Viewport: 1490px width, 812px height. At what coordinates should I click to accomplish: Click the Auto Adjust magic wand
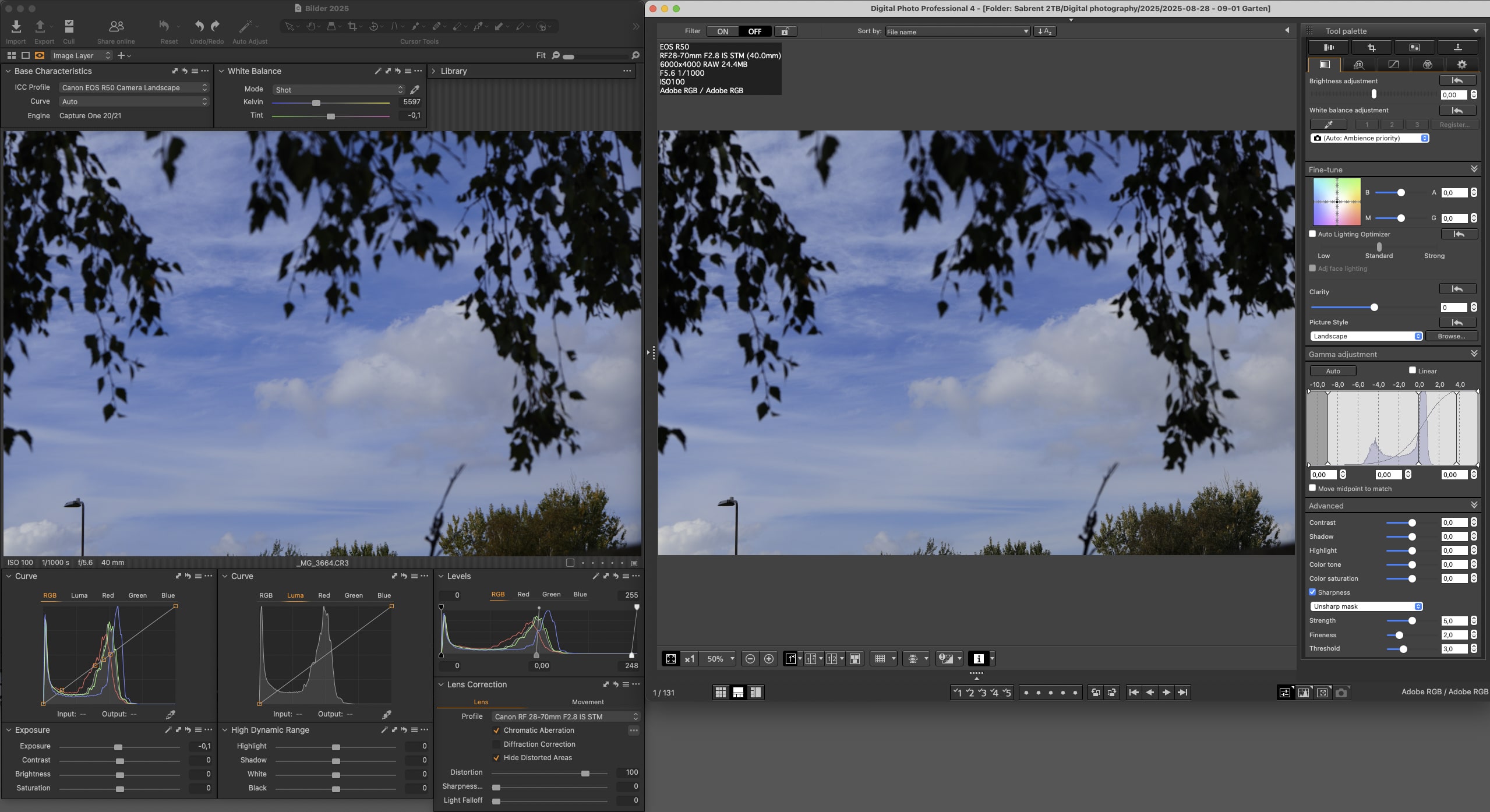(x=245, y=27)
